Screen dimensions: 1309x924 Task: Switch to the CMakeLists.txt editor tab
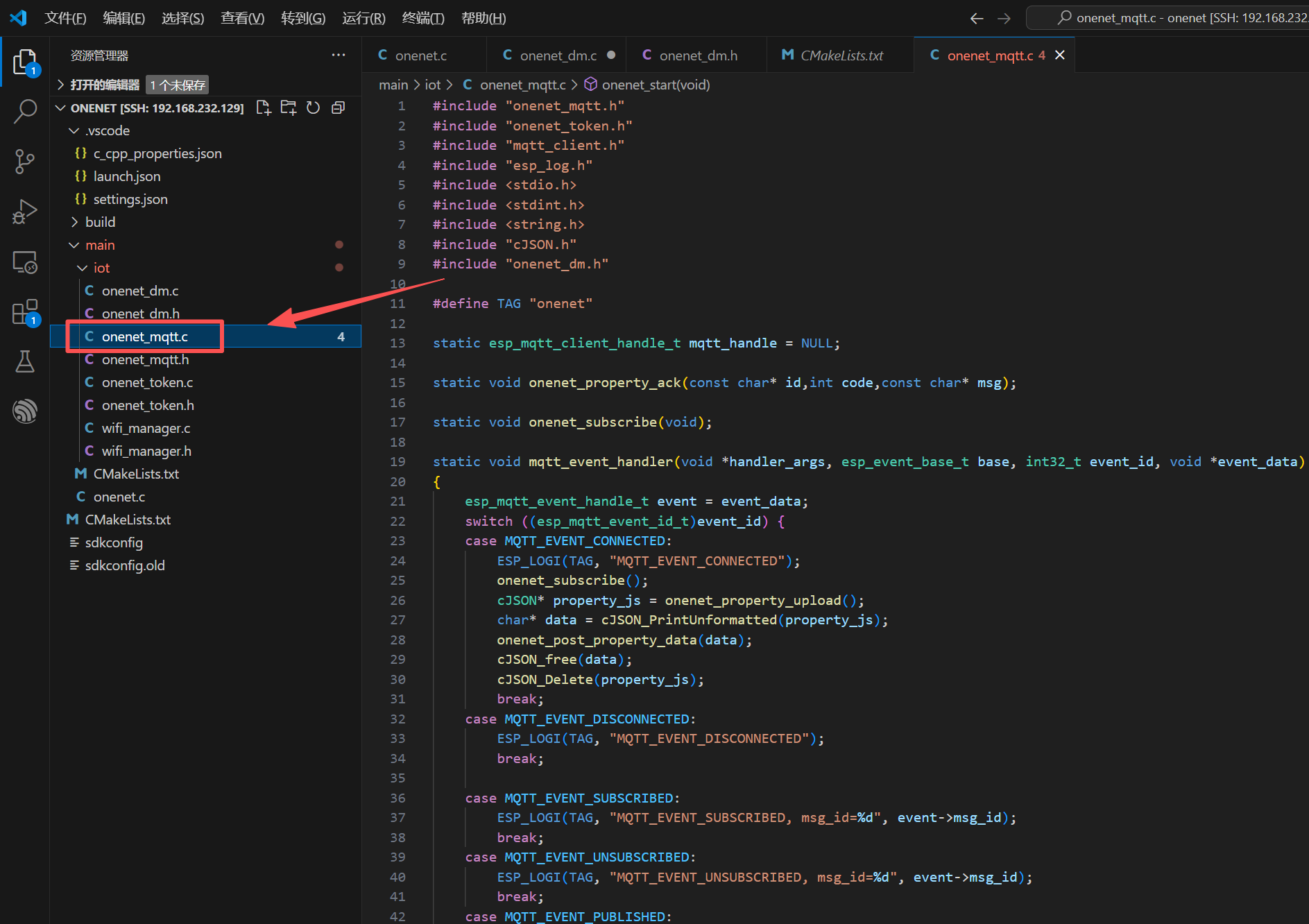pyautogui.click(x=841, y=55)
